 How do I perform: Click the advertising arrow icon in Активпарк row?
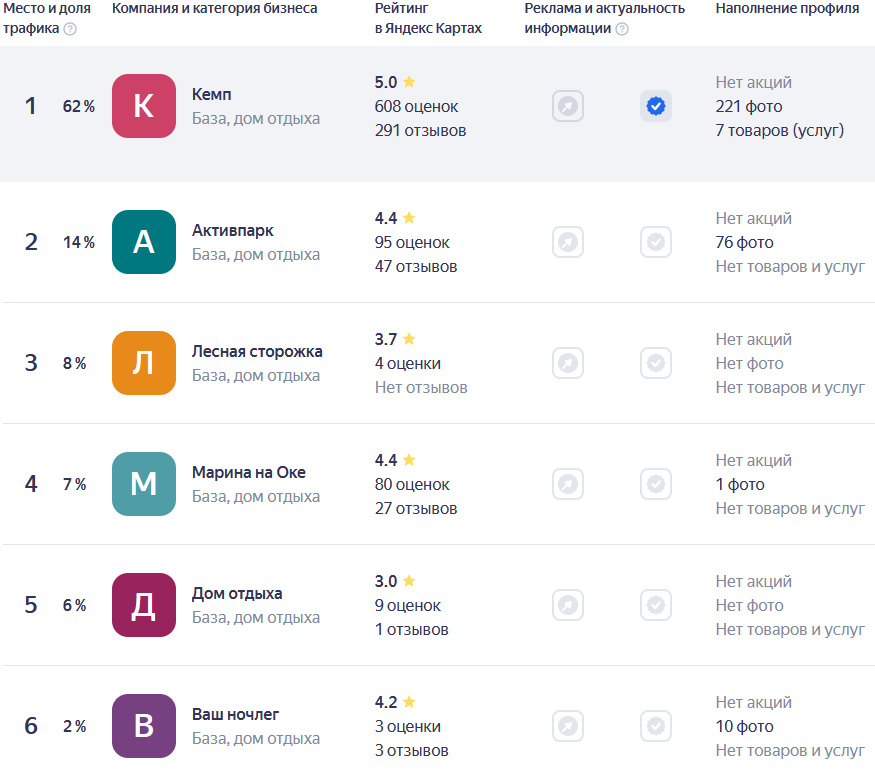[x=568, y=242]
